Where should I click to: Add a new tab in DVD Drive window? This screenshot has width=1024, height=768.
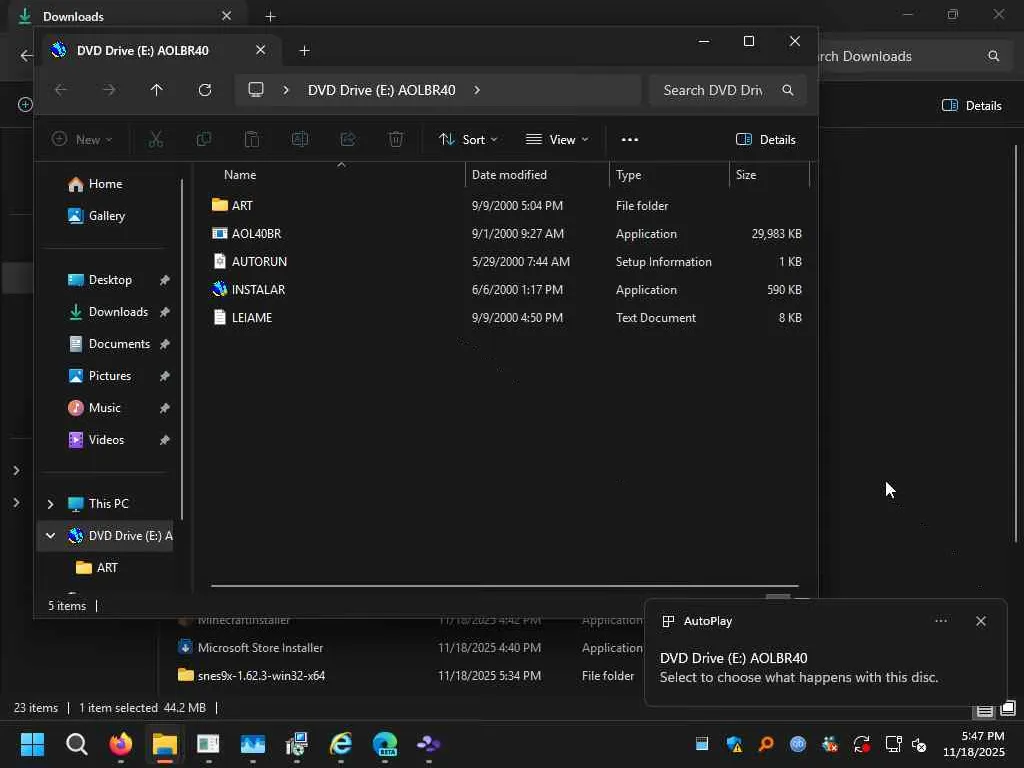tap(304, 50)
